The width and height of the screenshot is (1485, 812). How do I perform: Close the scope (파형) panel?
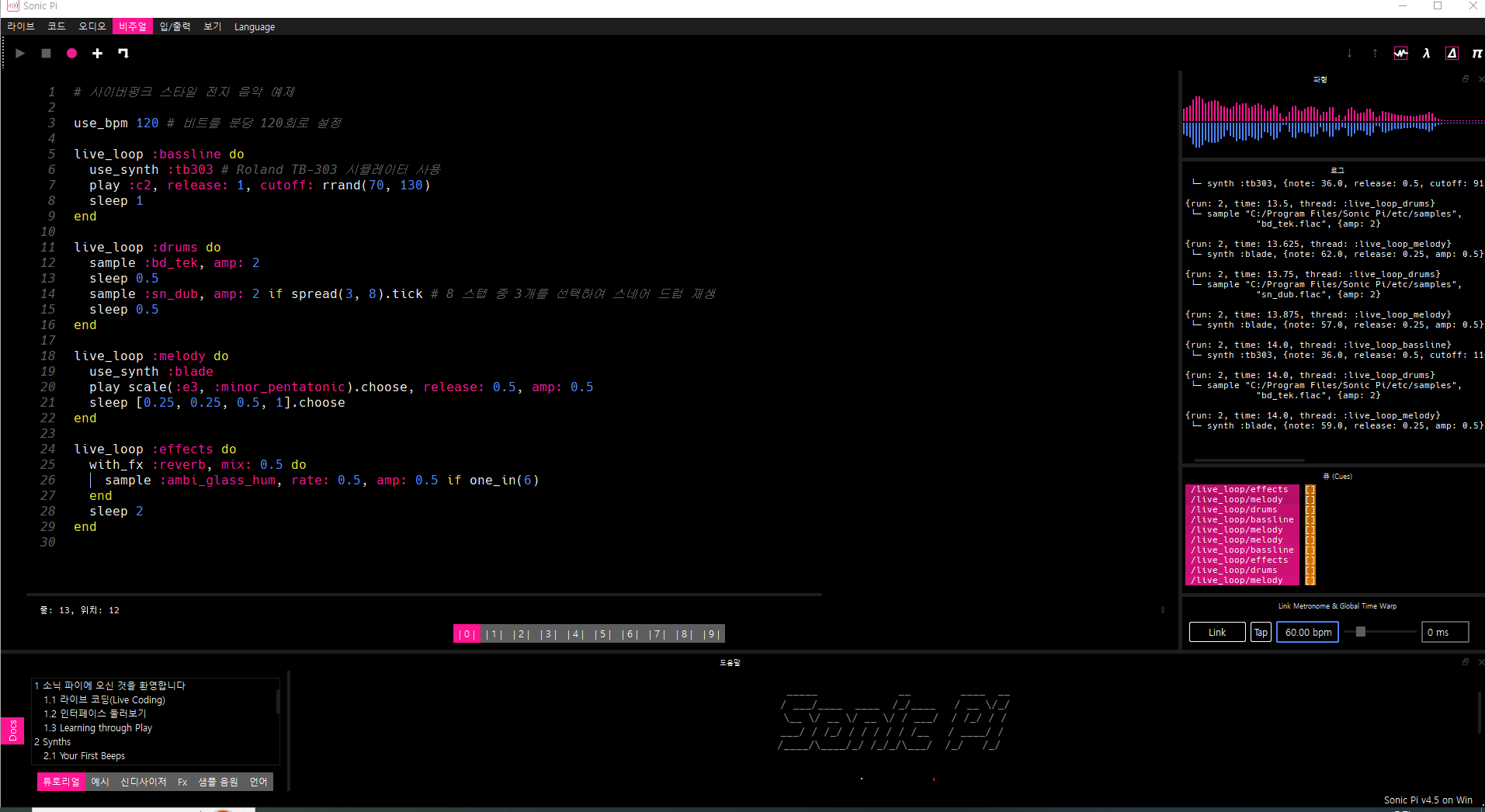(x=1481, y=79)
